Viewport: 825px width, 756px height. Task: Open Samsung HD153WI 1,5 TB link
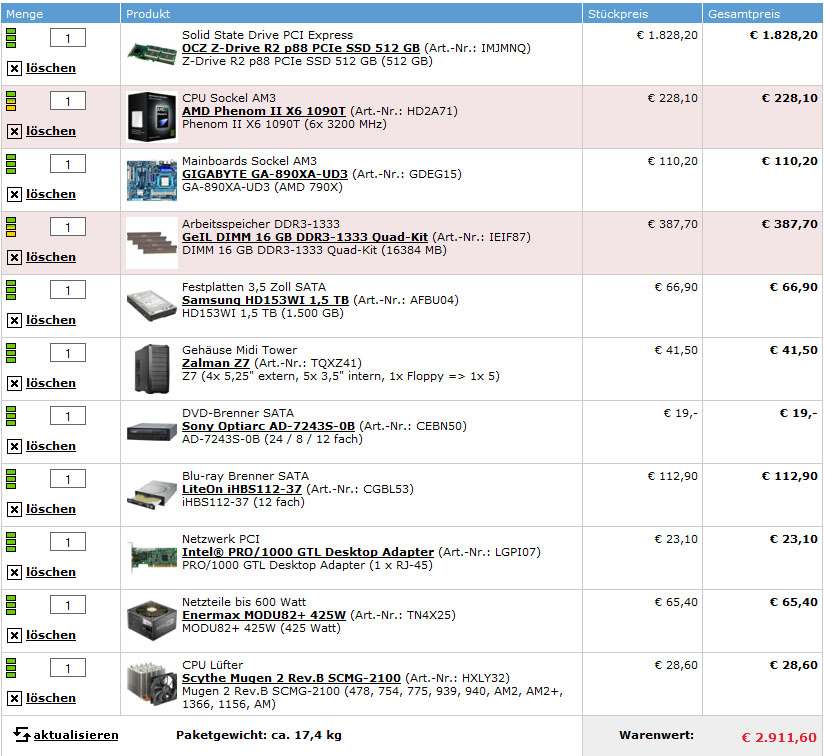(265, 300)
